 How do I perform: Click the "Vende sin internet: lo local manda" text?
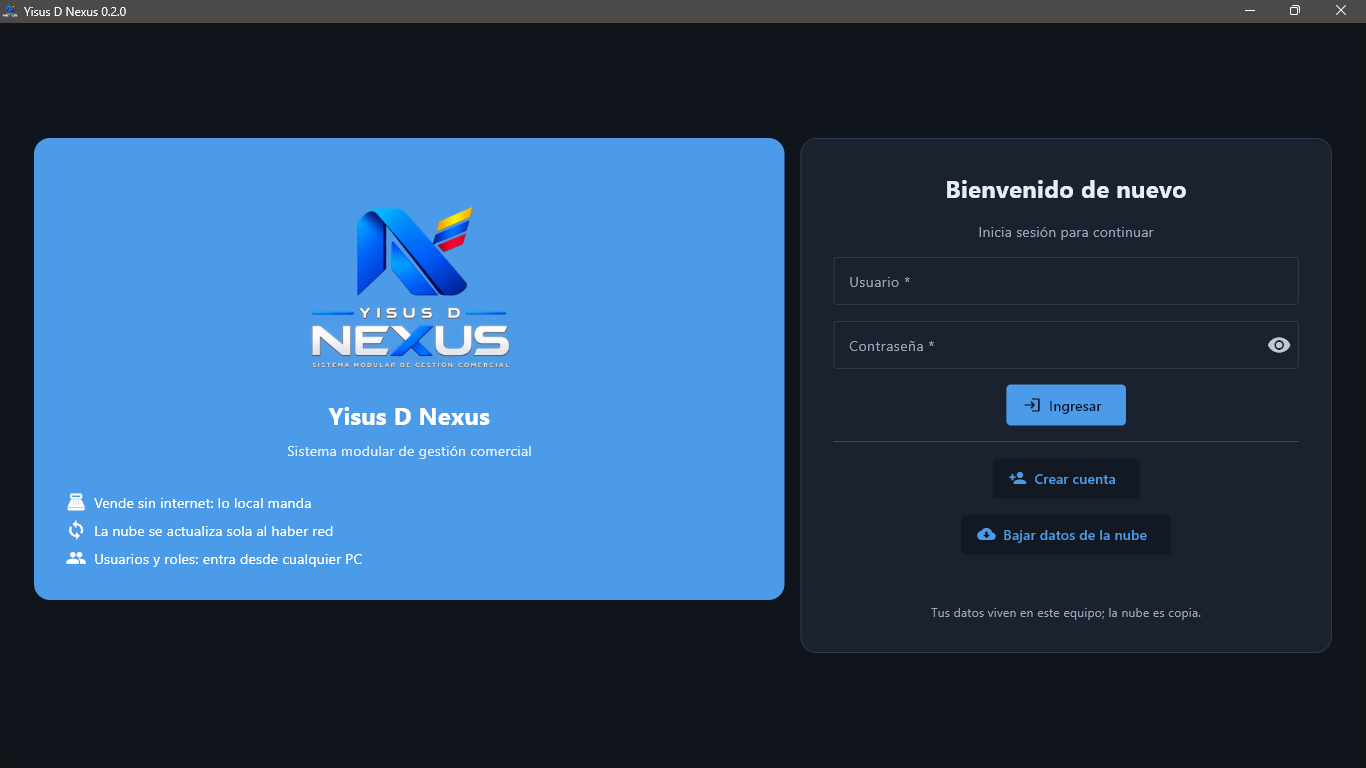pyautogui.click(x=203, y=503)
